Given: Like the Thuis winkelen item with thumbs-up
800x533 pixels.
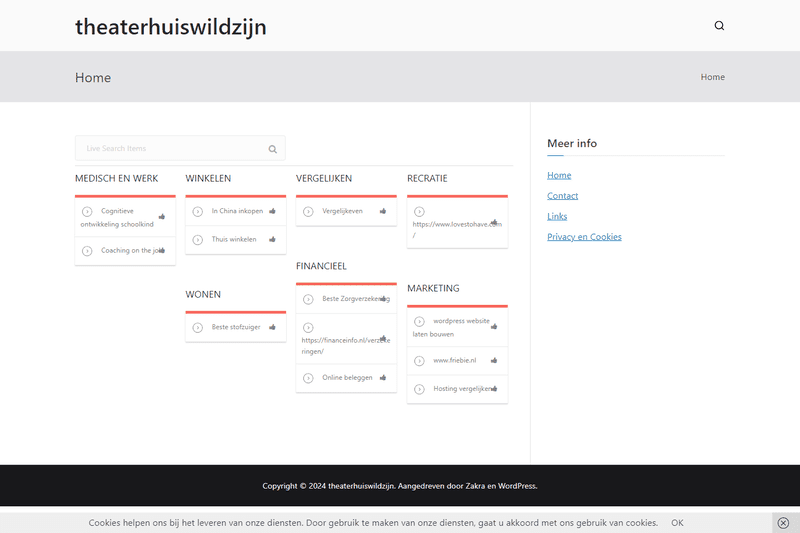Looking at the screenshot, I should tap(272, 239).
